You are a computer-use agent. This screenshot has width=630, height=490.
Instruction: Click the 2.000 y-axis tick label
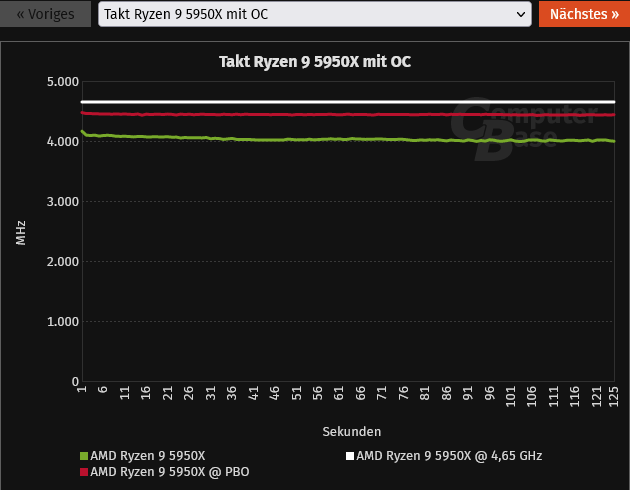point(63,261)
